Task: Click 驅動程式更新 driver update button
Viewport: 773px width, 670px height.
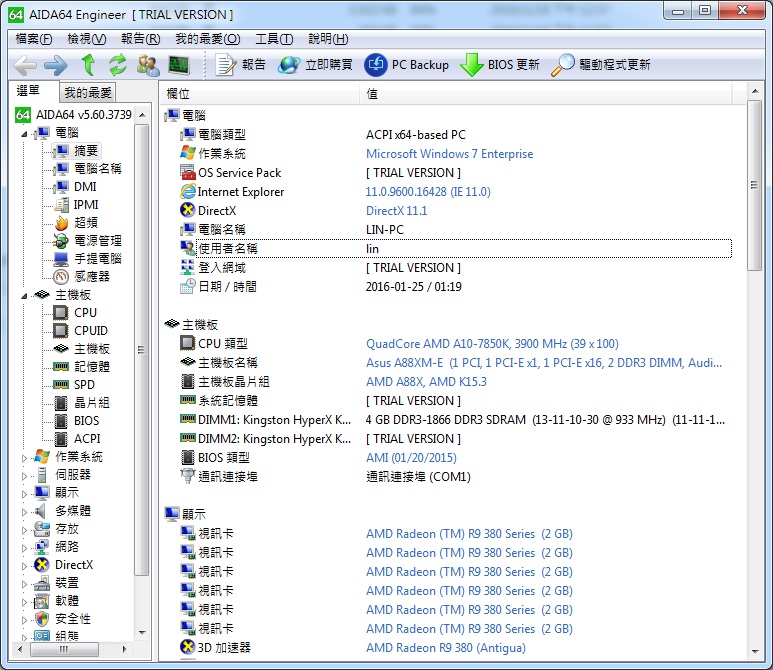Action: pyautogui.click(x=600, y=65)
